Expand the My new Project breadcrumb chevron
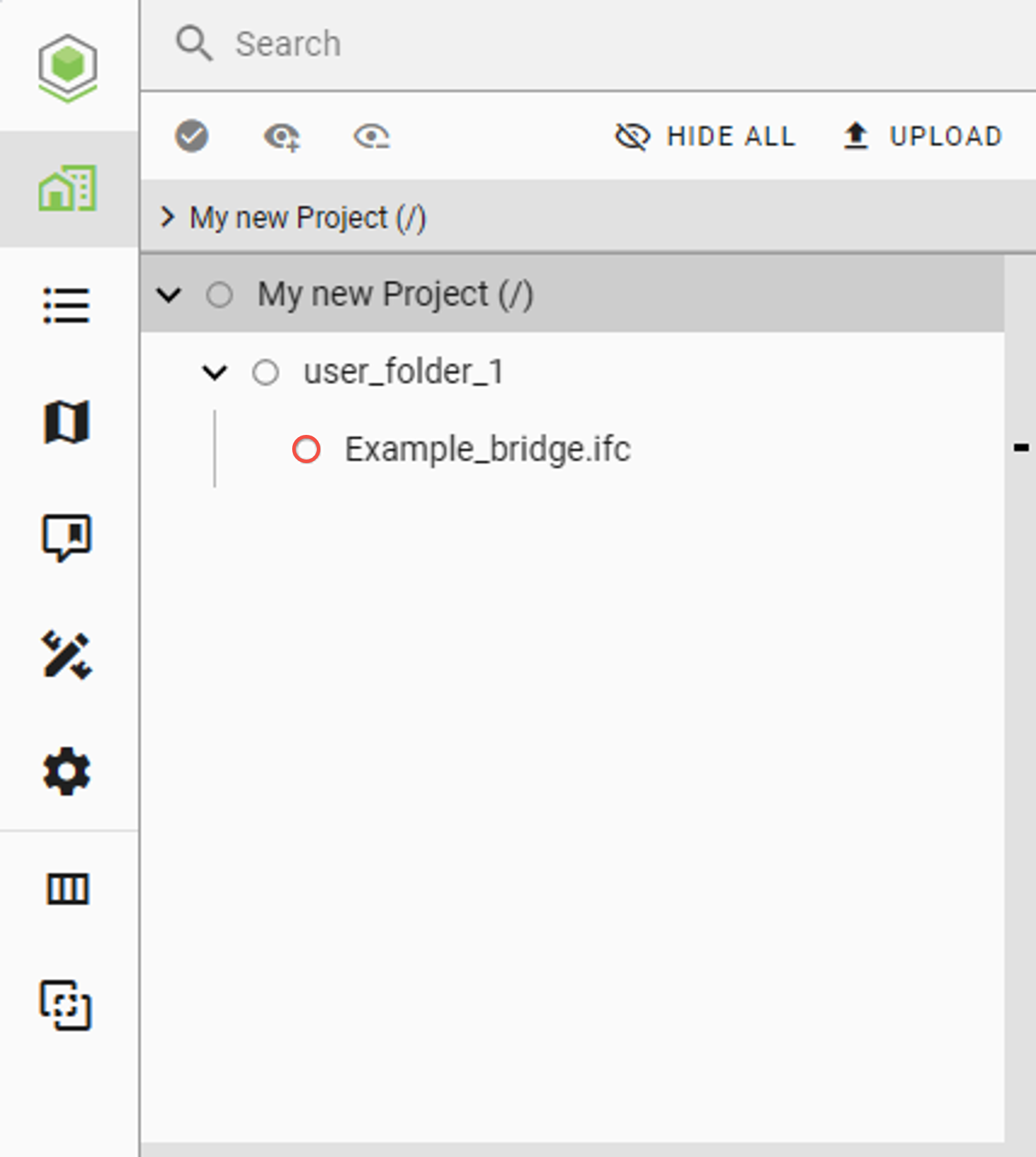The height and width of the screenshot is (1157, 1036). 167,217
